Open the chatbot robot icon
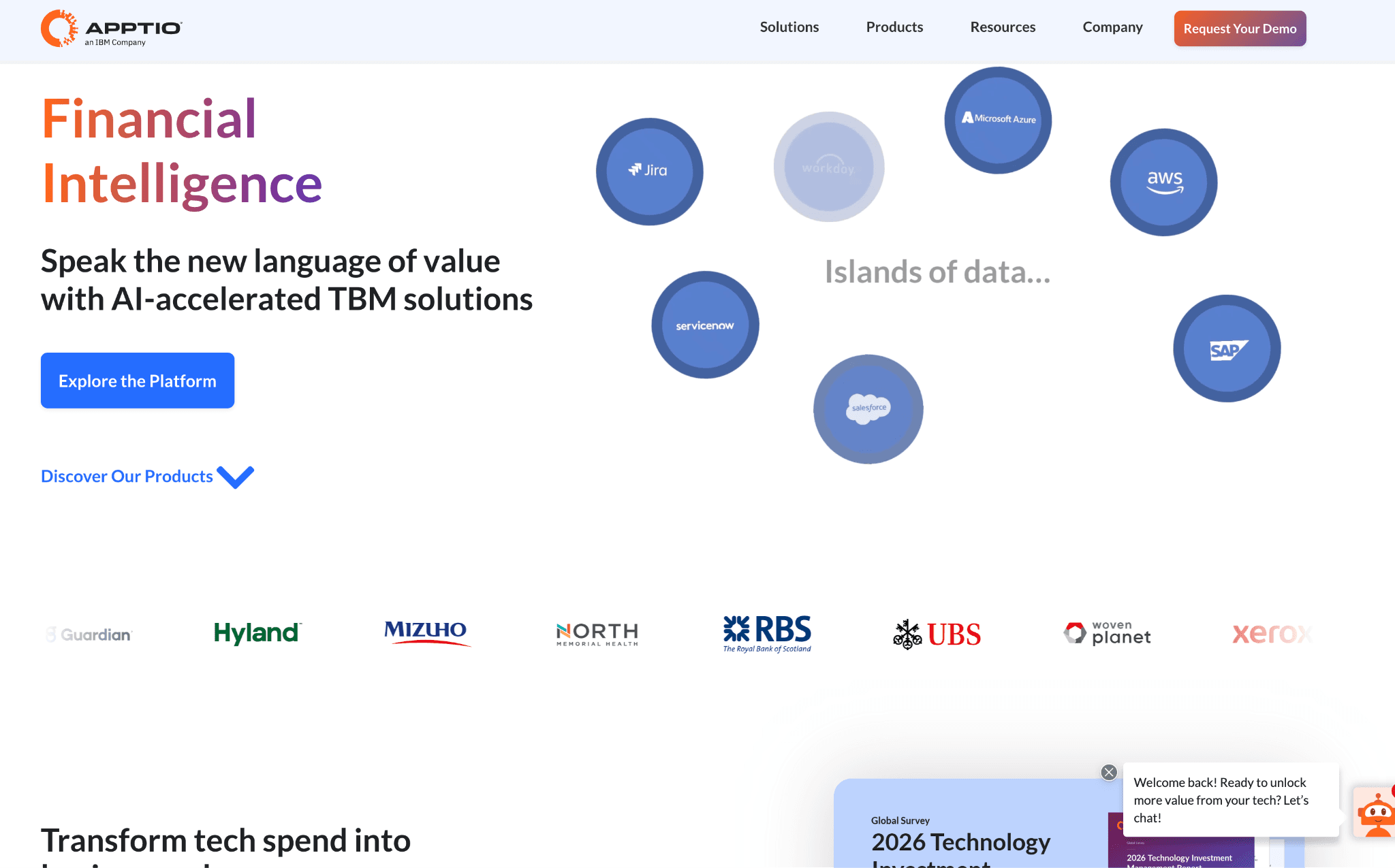 point(1375,812)
